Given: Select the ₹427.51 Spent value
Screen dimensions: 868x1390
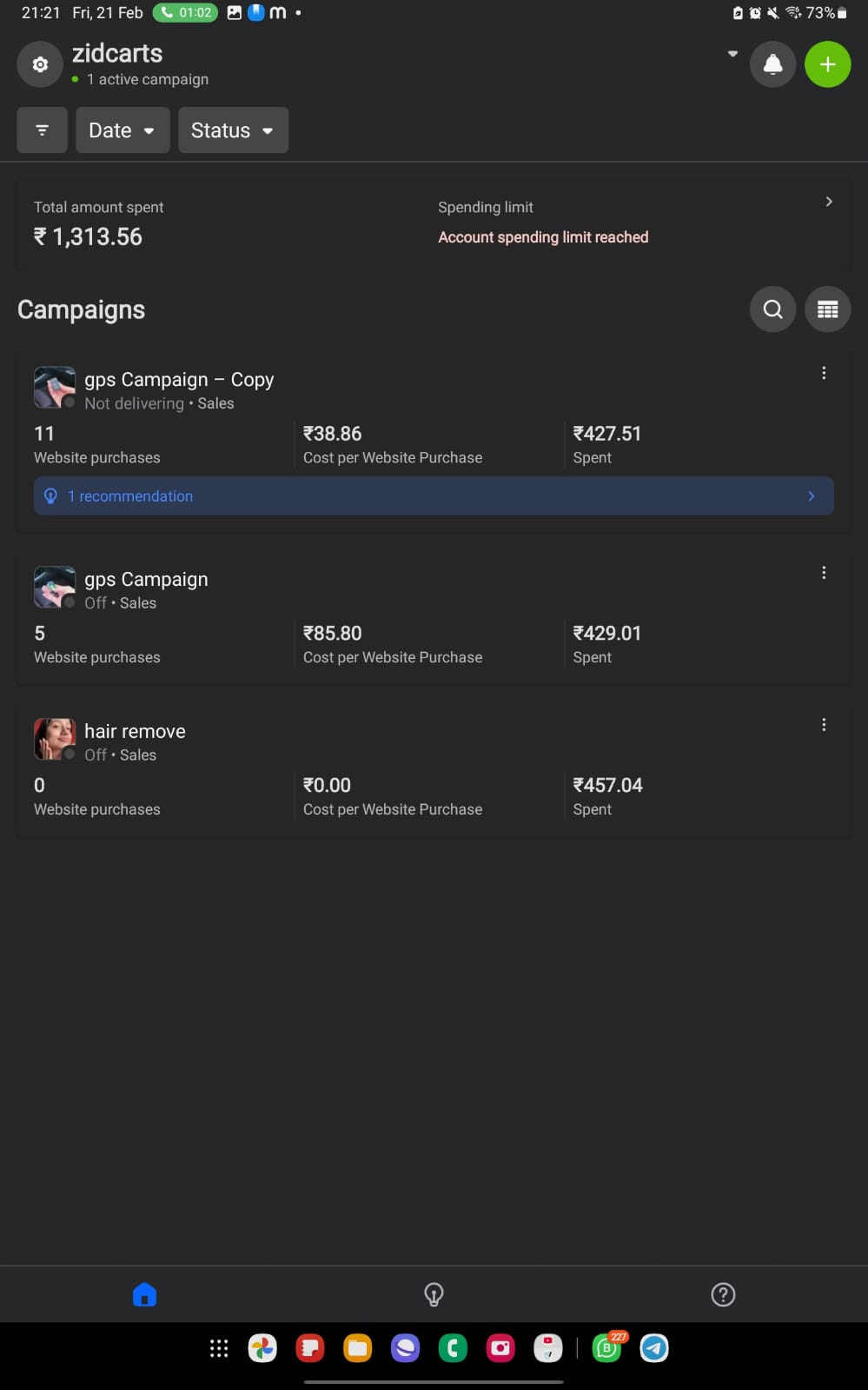Looking at the screenshot, I should 606,434.
